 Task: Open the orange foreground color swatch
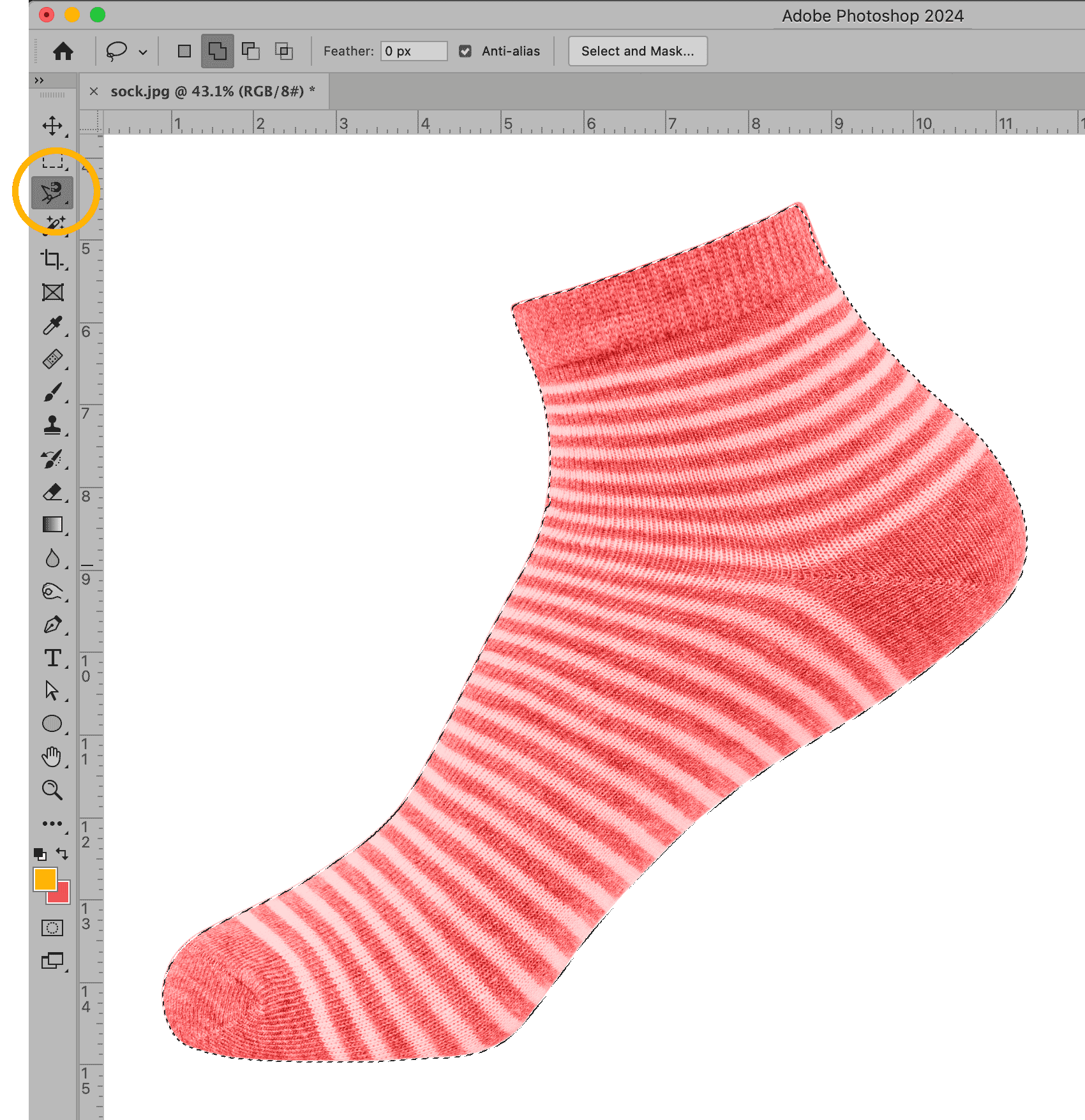click(x=45, y=879)
